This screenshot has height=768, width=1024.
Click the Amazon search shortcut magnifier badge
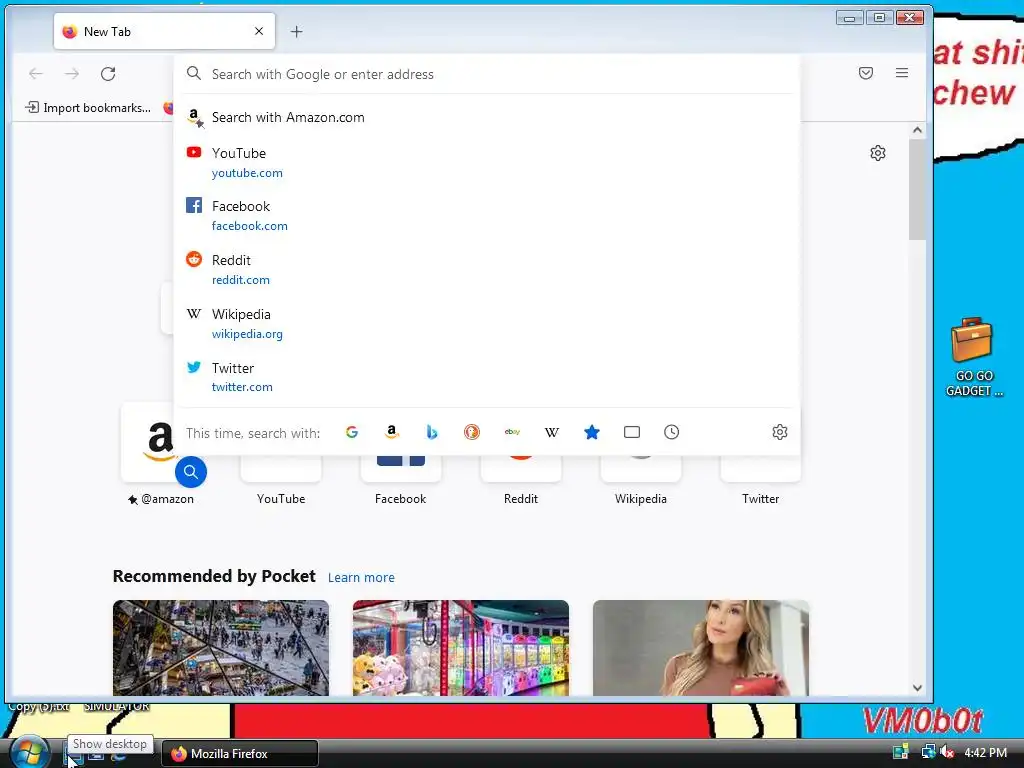(191, 472)
